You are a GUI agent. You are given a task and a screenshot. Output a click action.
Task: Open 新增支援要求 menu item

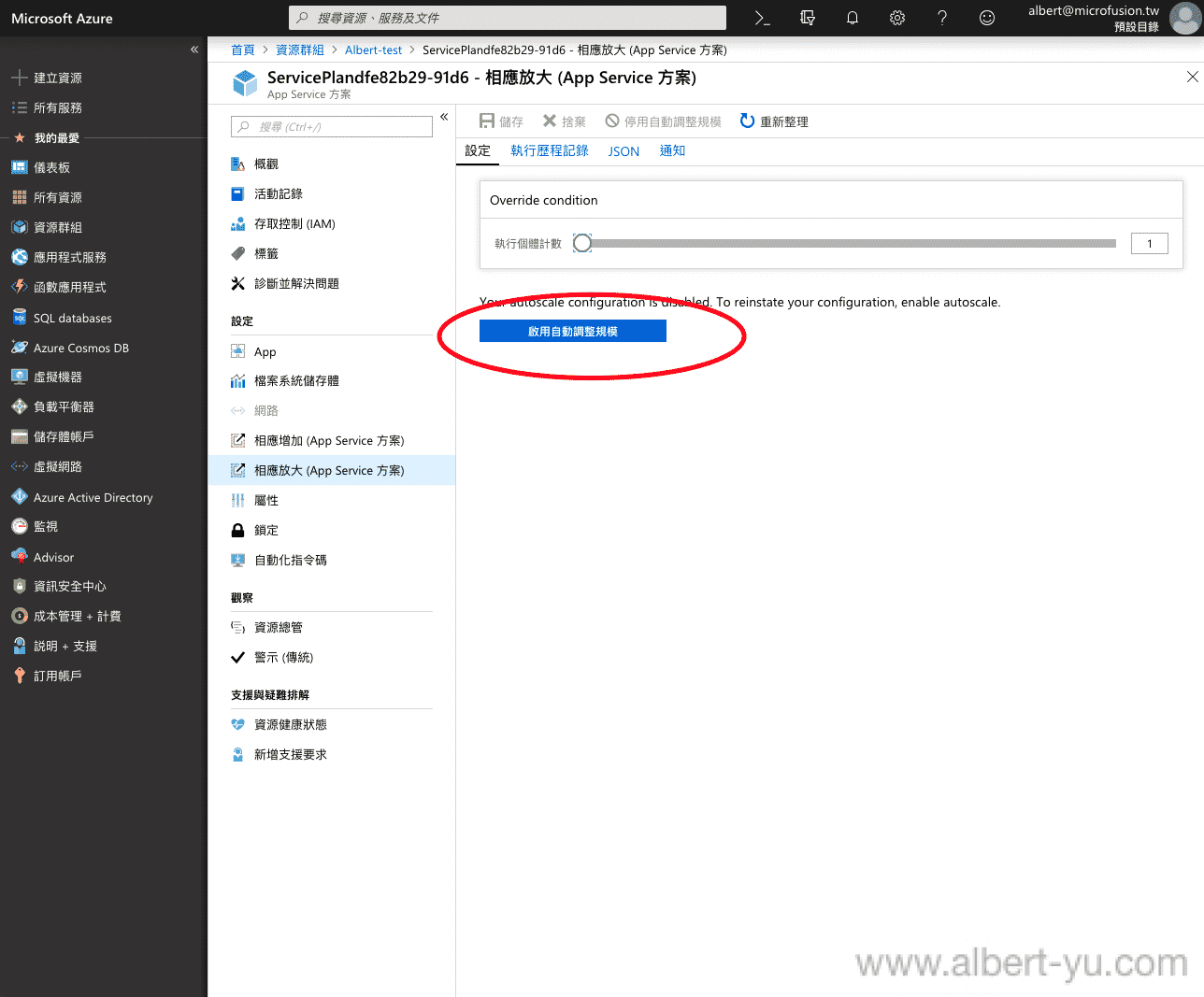(x=332, y=754)
